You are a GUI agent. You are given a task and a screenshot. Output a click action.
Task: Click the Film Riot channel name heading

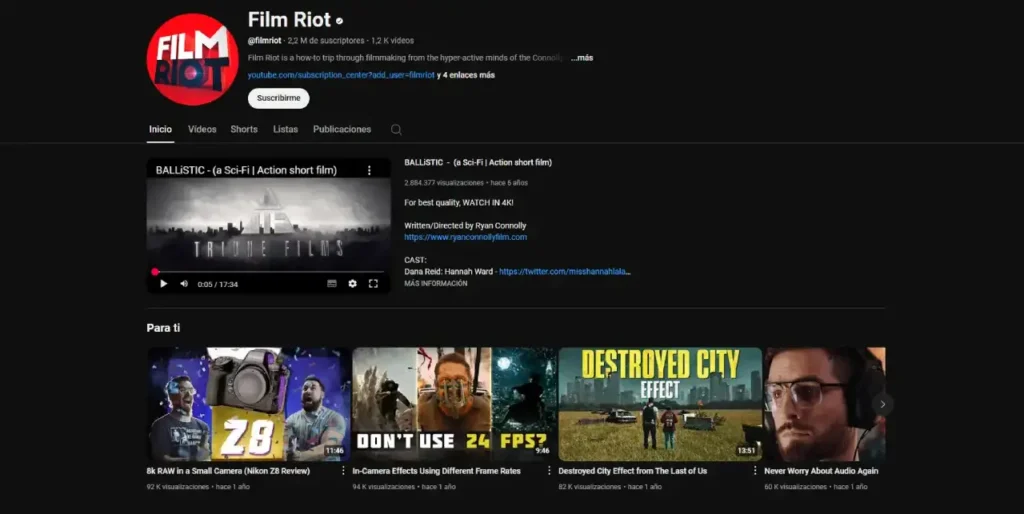289,20
